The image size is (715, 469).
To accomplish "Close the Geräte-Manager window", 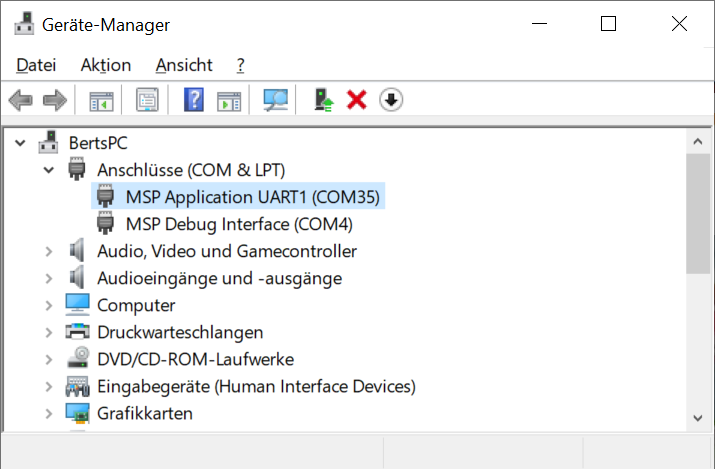I will click(x=679, y=24).
